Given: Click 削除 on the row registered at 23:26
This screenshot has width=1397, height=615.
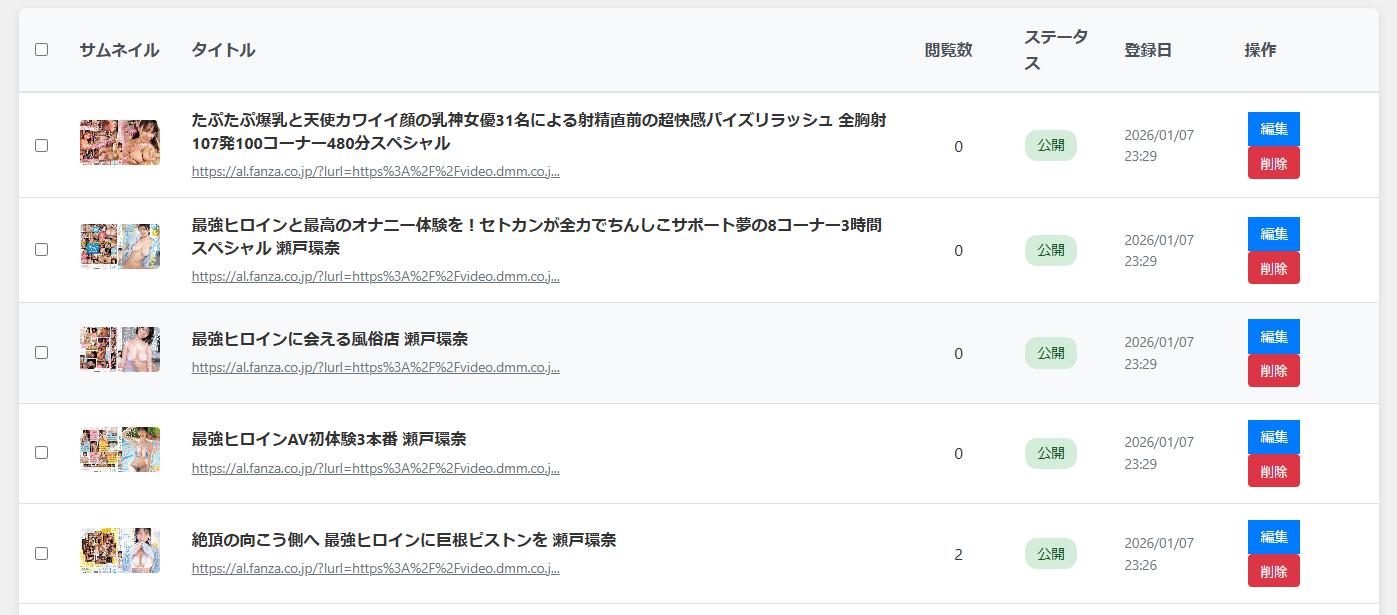Looking at the screenshot, I should [x=1273, y=572].
